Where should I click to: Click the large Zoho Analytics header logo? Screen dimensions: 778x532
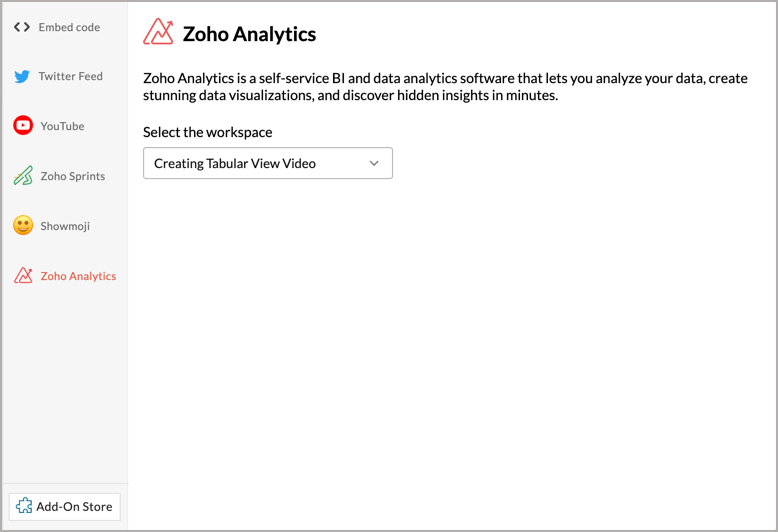[x=158, y=32]
